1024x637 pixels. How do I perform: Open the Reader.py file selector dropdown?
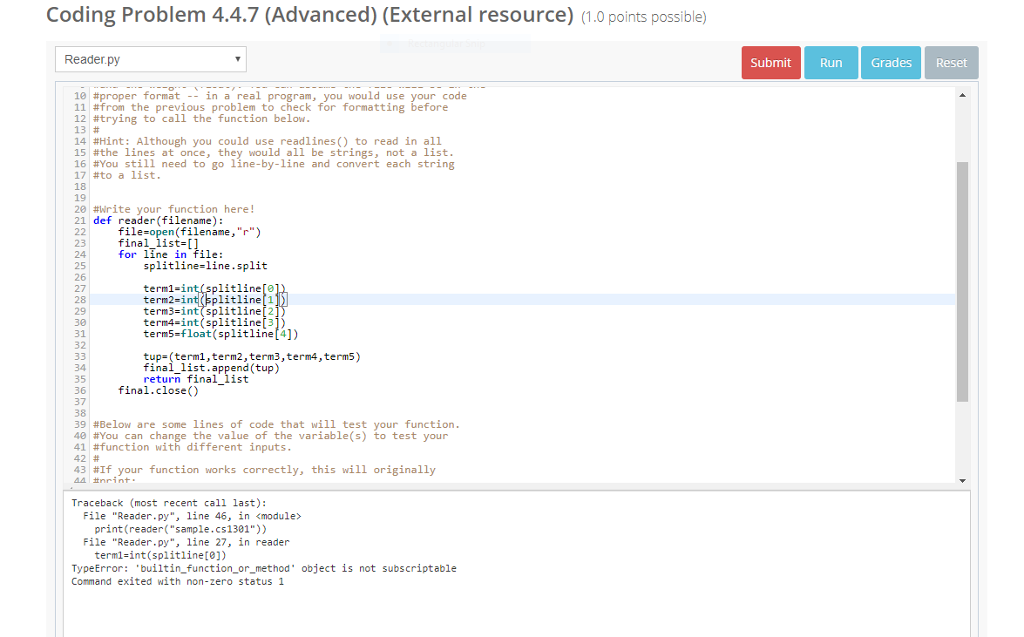tap(150, 59)
